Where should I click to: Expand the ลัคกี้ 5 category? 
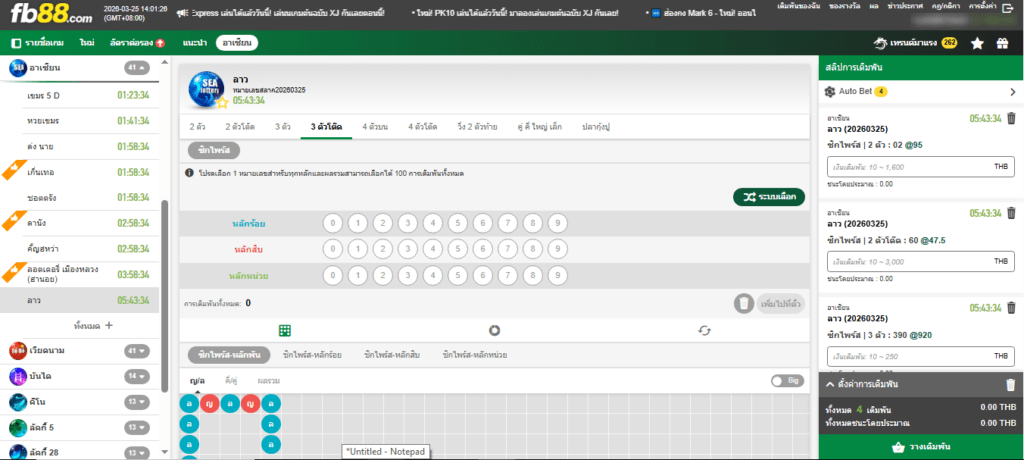point(137,427)
